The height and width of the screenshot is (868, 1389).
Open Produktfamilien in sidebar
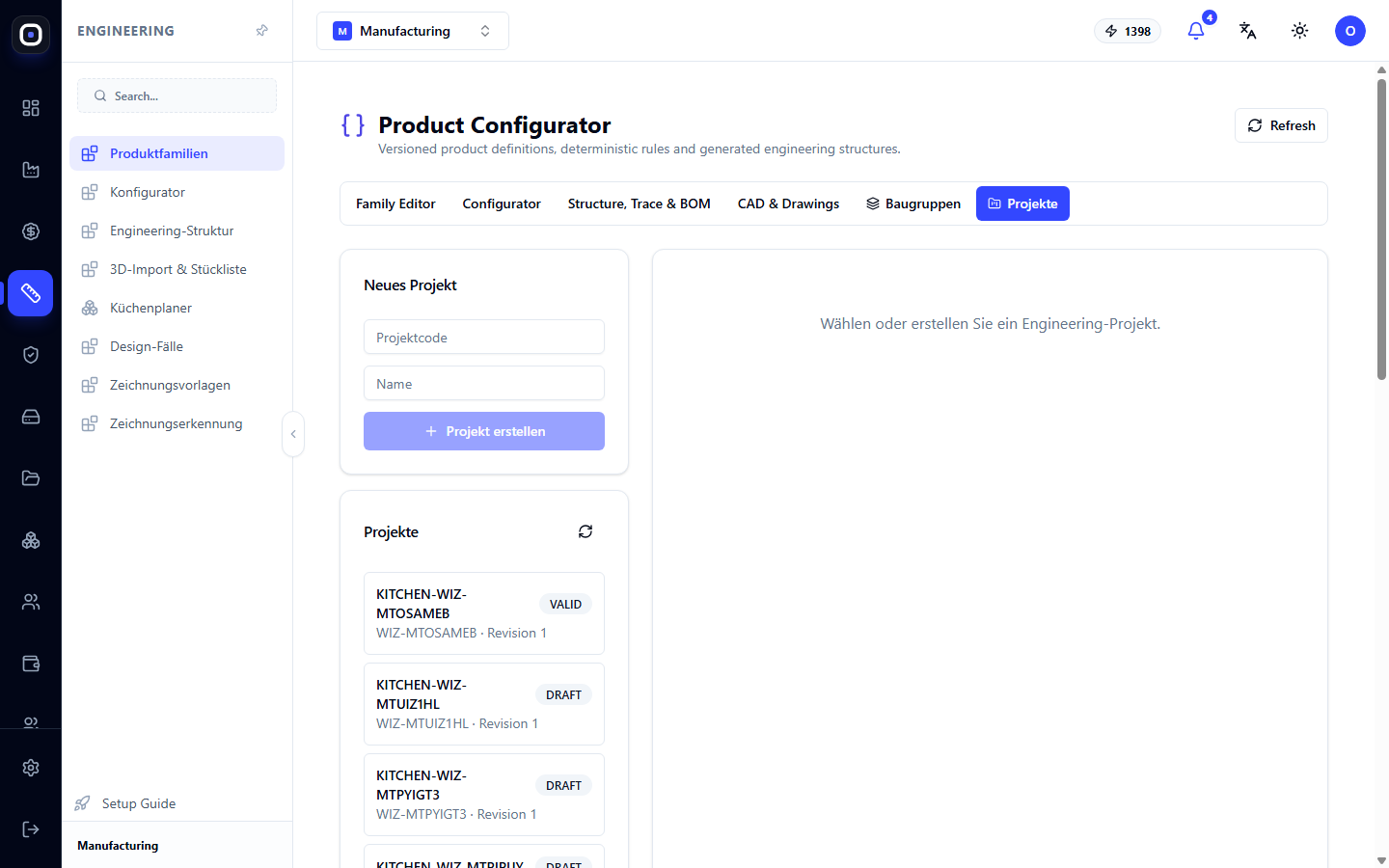click(177, 153)
